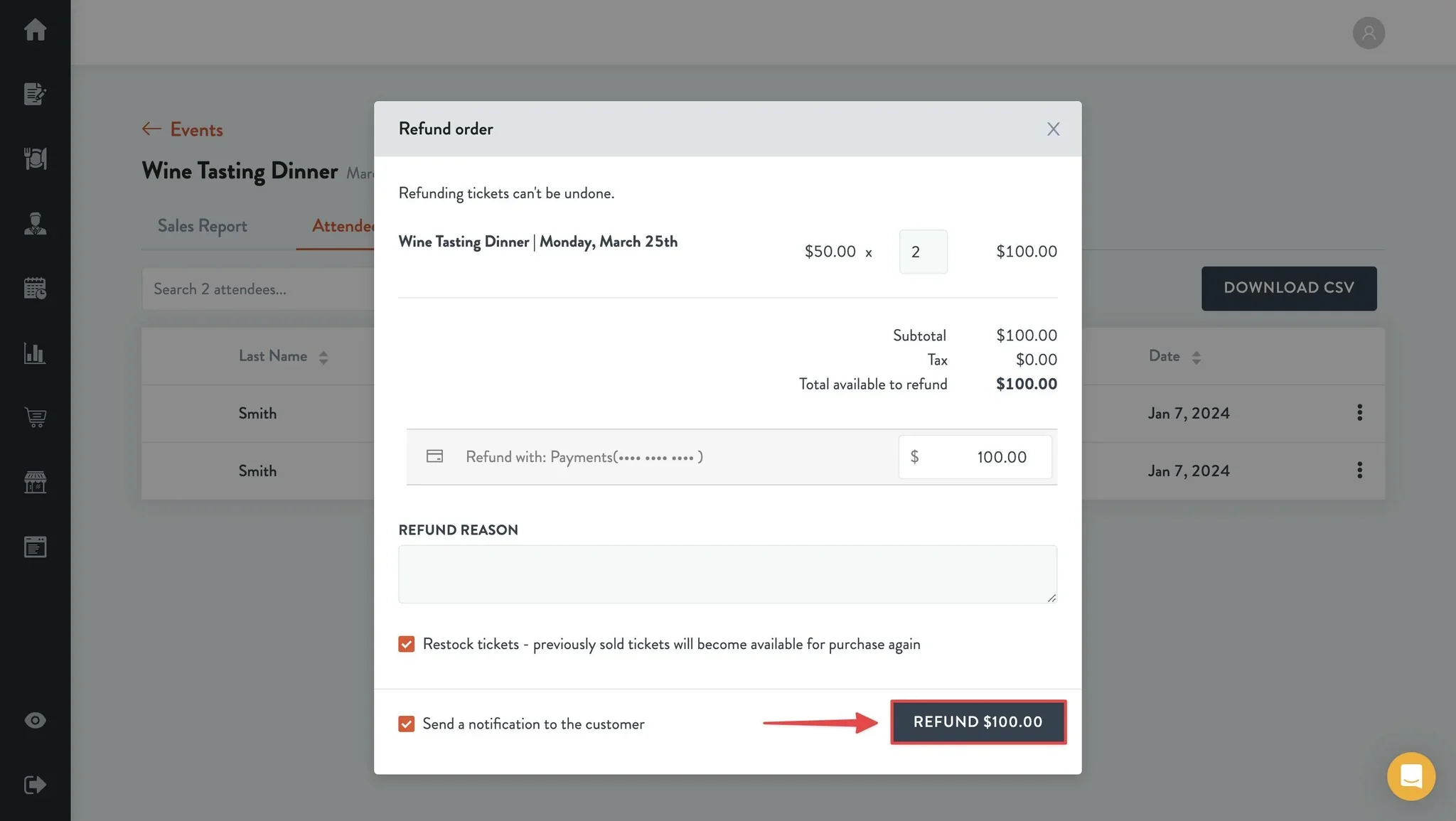Open the shopping cart orders icon
Viewport: 1456px width, 821px height.
35,417
